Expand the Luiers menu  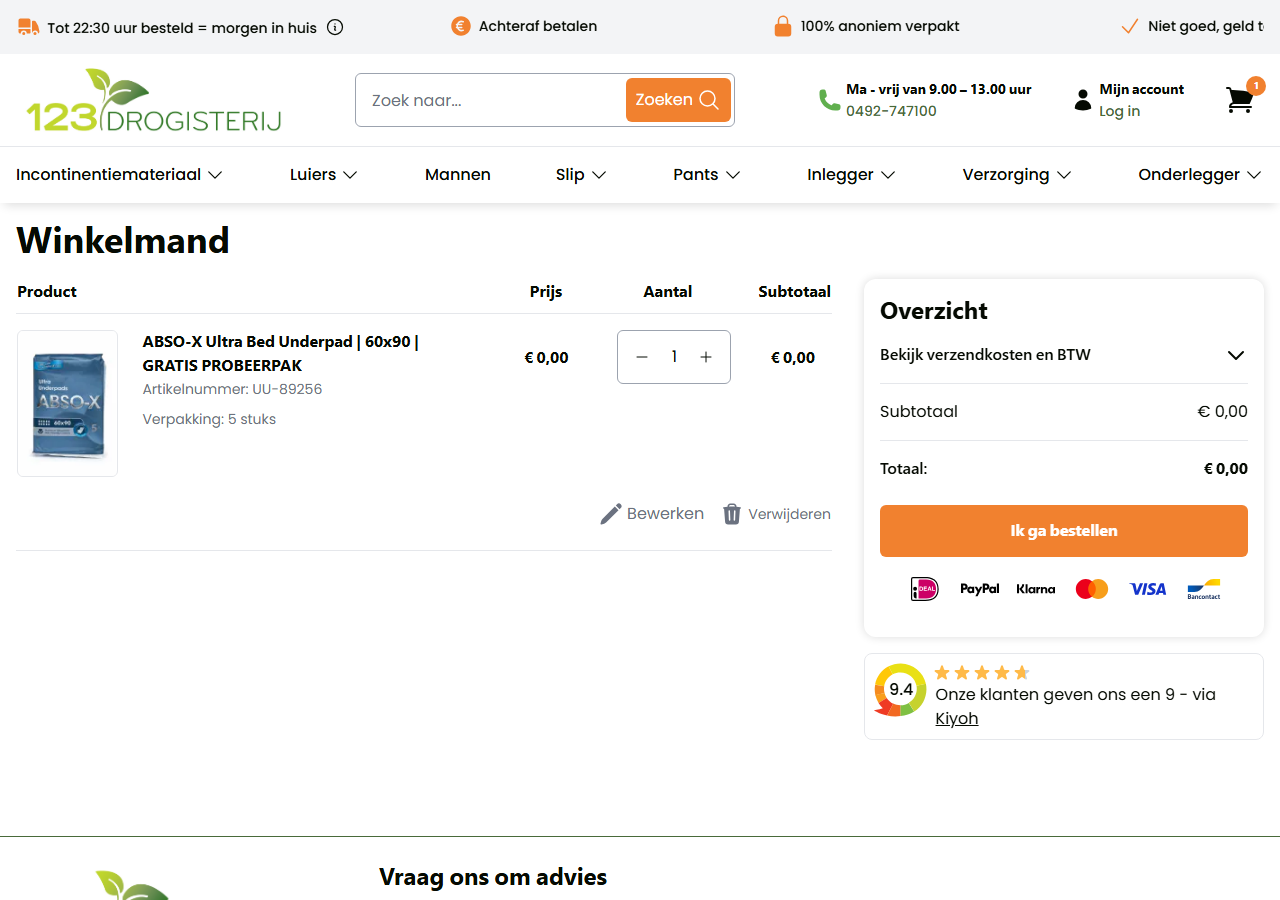pyautogui.click(x=324, y=175)
